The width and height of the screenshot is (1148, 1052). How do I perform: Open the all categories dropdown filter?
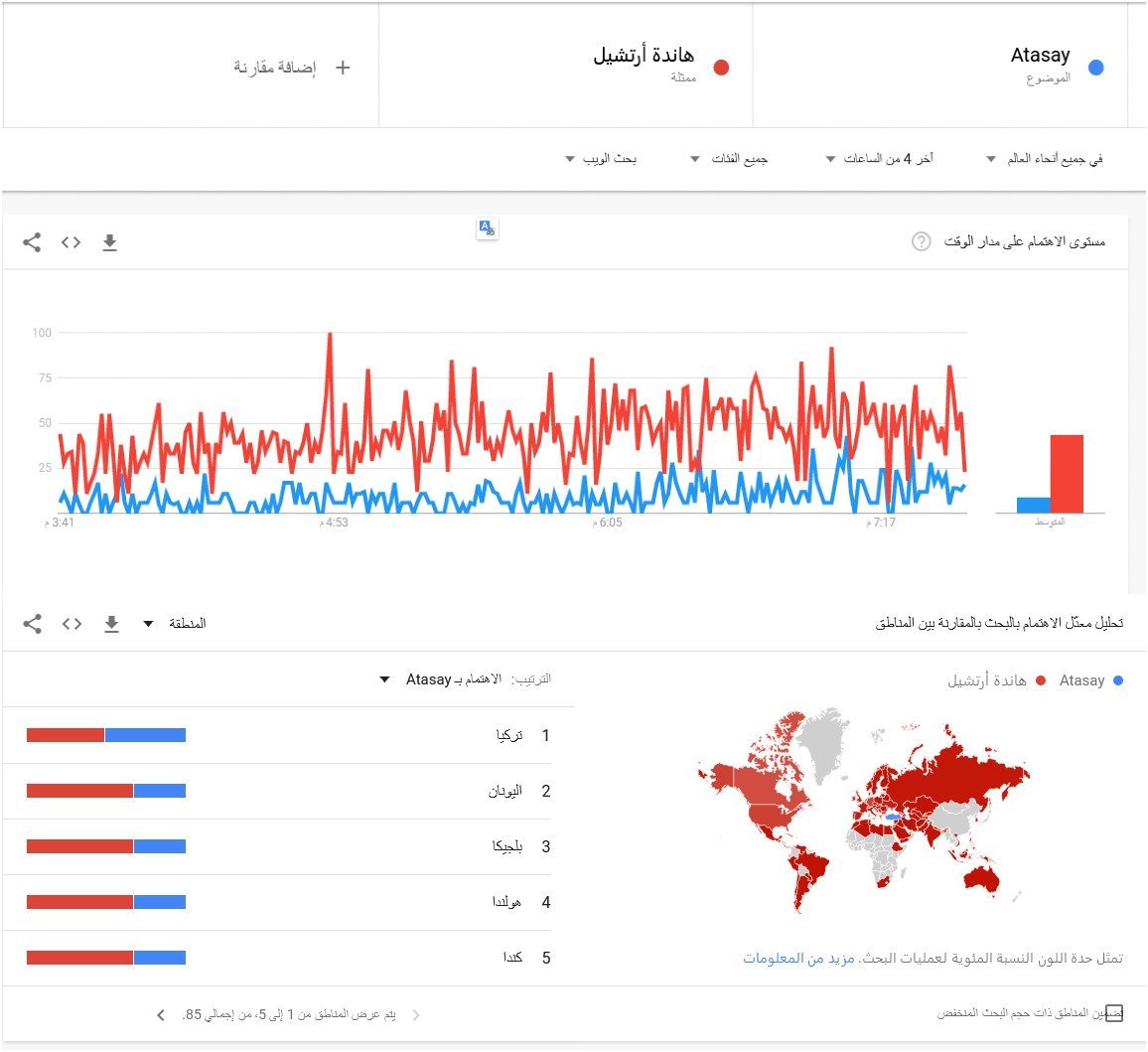730,159
